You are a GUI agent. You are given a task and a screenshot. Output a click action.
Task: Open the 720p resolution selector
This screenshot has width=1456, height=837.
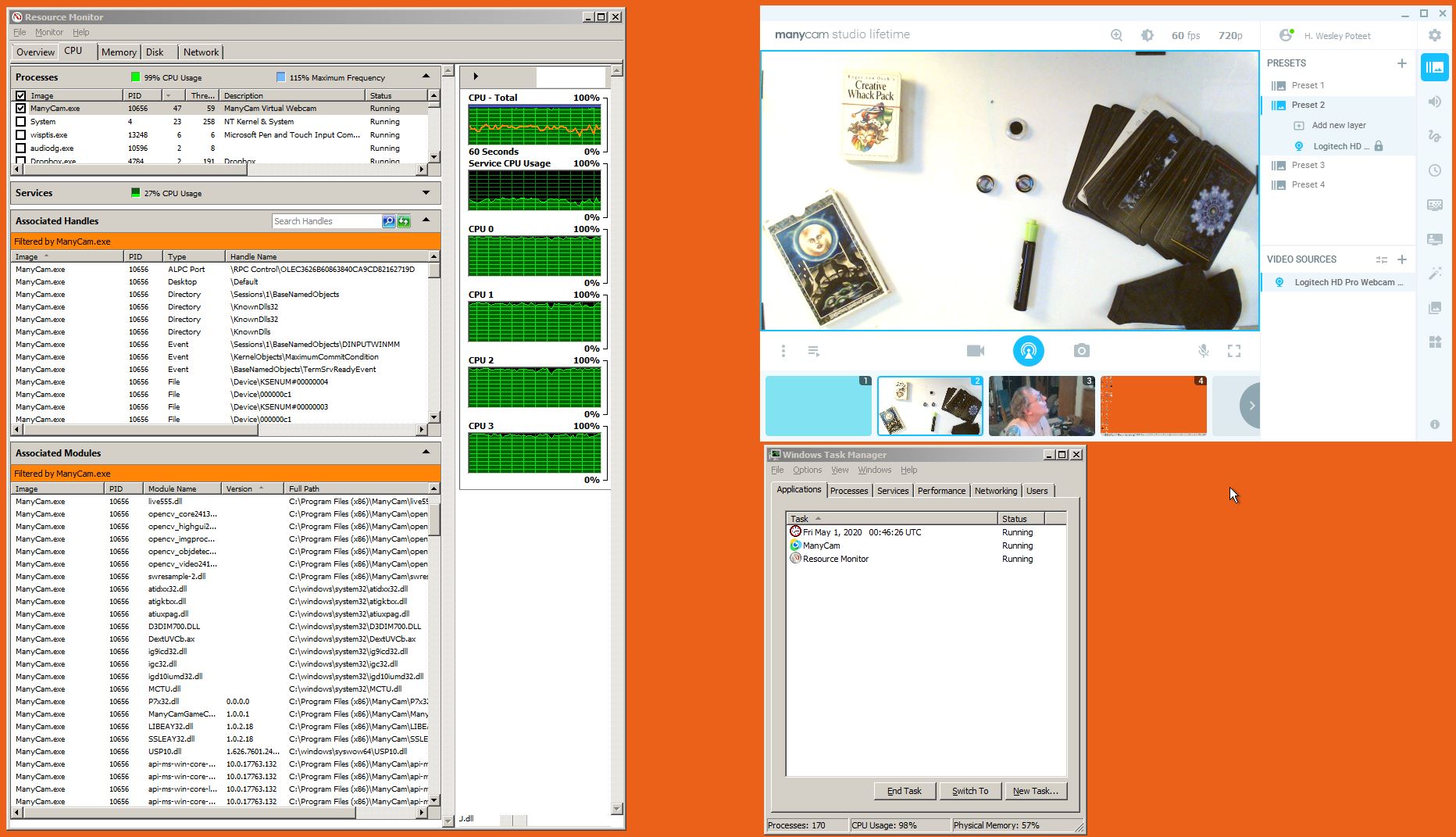click(x=1230, y=35)
